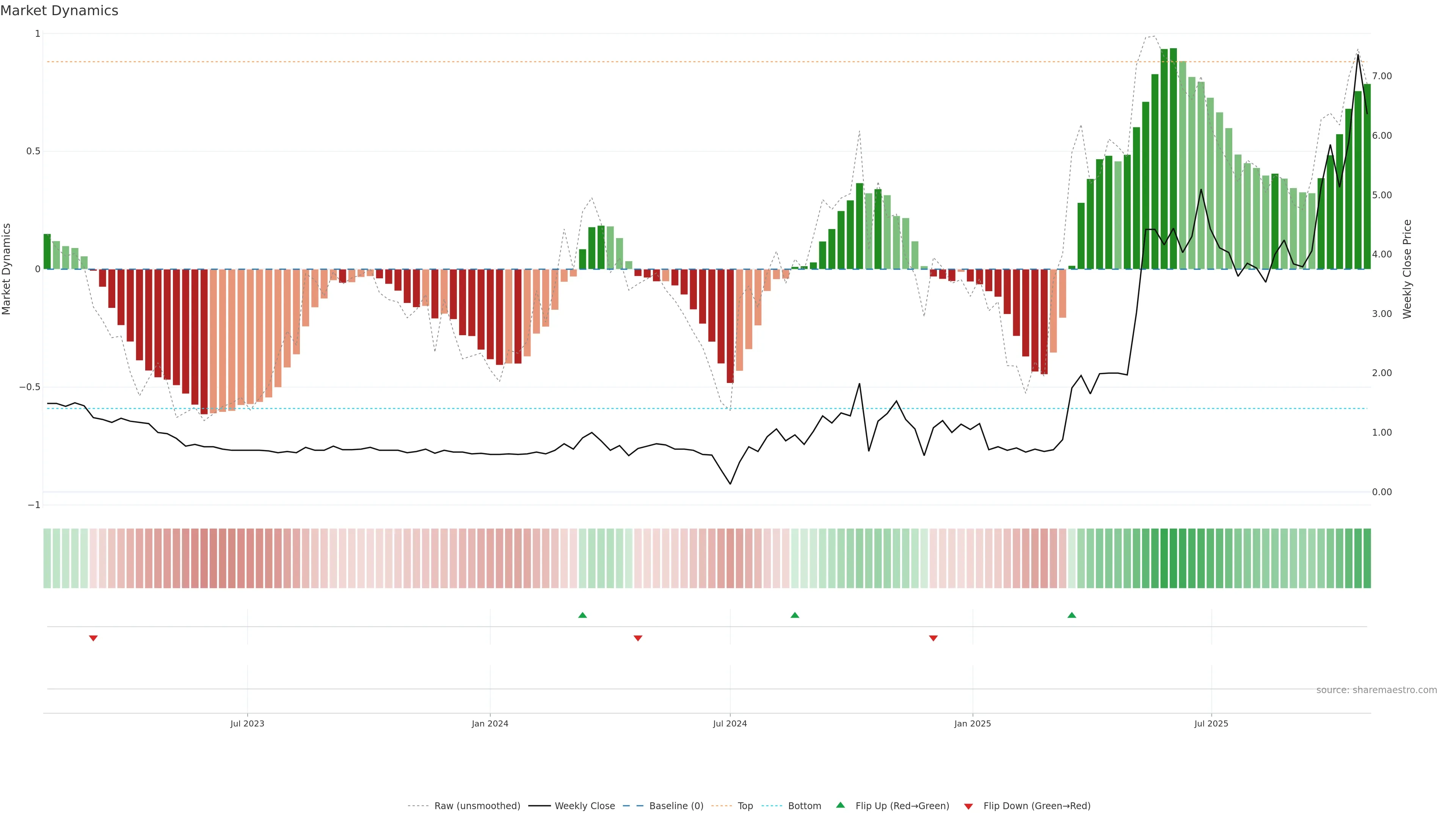1456x819 pixels.
Task: Click the Flip Up triangle after Jul 2024
Action: (795, 615)
